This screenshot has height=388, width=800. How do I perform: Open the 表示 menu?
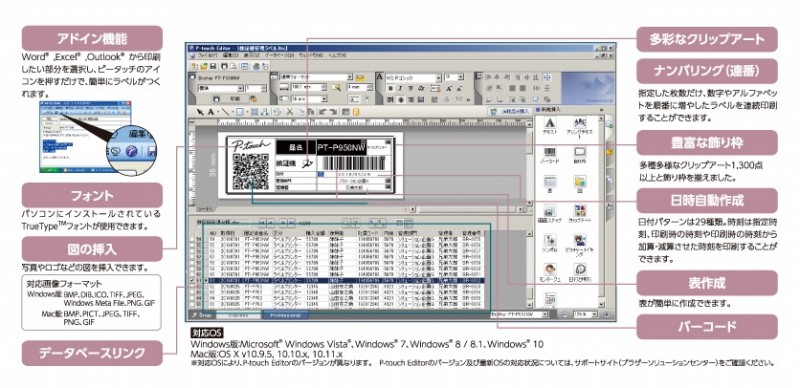point(253,56)
